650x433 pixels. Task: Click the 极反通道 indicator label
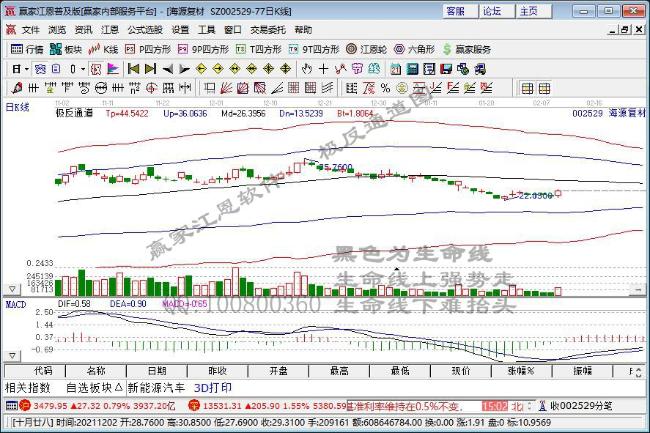pos(75,113)
